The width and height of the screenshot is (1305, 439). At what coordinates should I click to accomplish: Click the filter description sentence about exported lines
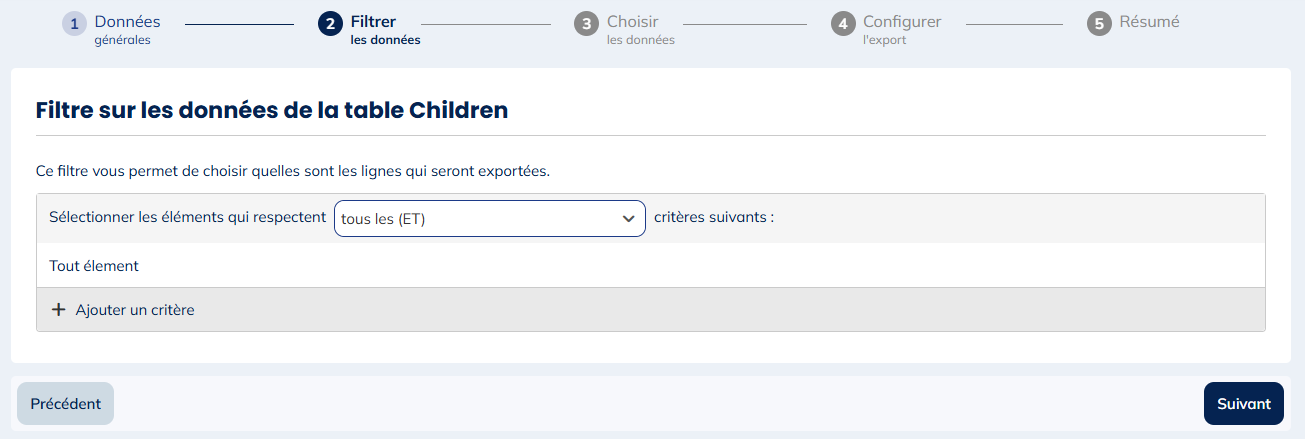tap(293, 171)
